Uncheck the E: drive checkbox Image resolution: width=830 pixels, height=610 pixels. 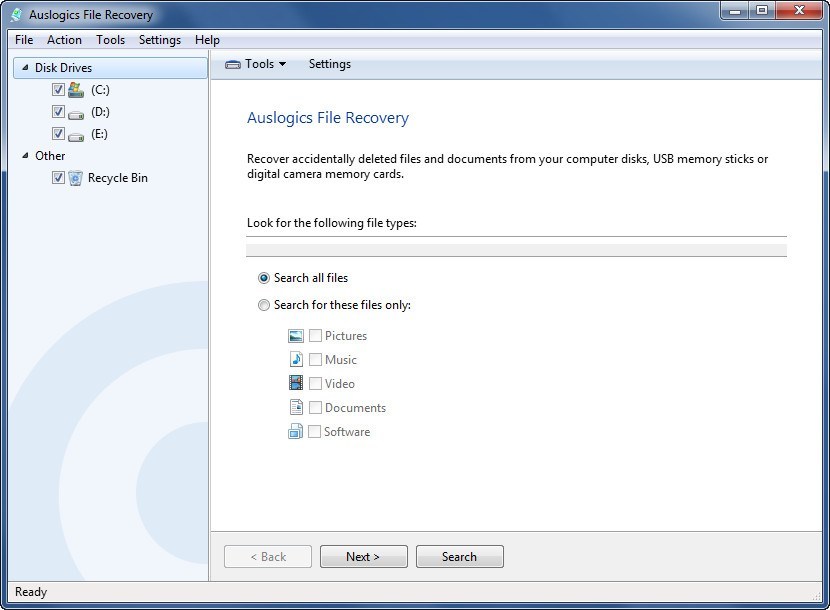58,133
